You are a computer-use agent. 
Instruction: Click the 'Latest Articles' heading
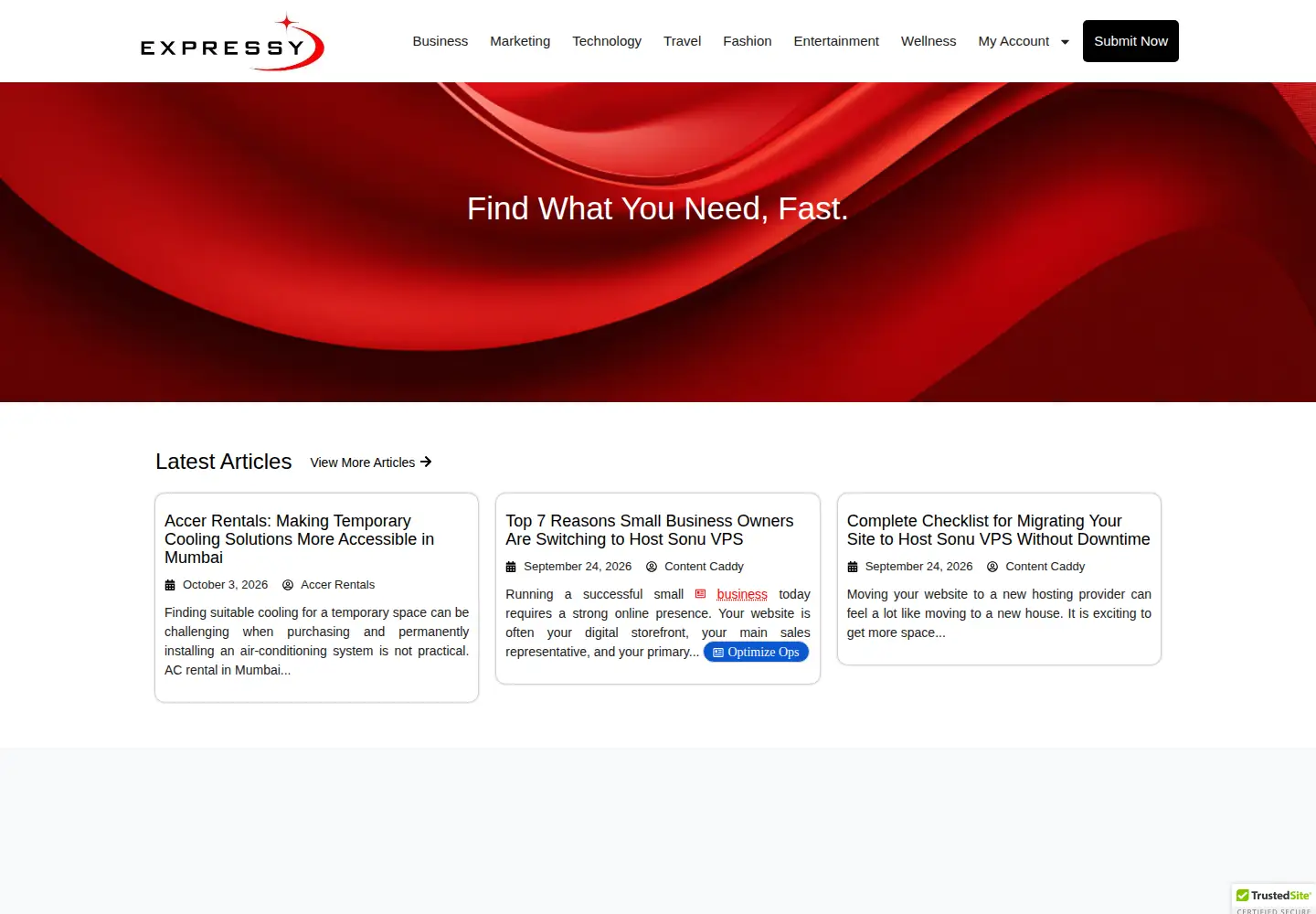(x=224, y=462)
